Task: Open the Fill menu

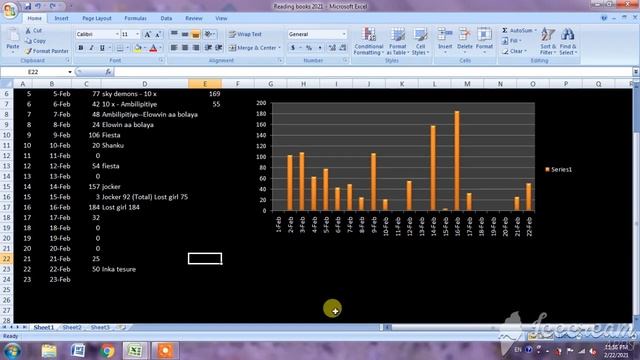Action: 512,41
